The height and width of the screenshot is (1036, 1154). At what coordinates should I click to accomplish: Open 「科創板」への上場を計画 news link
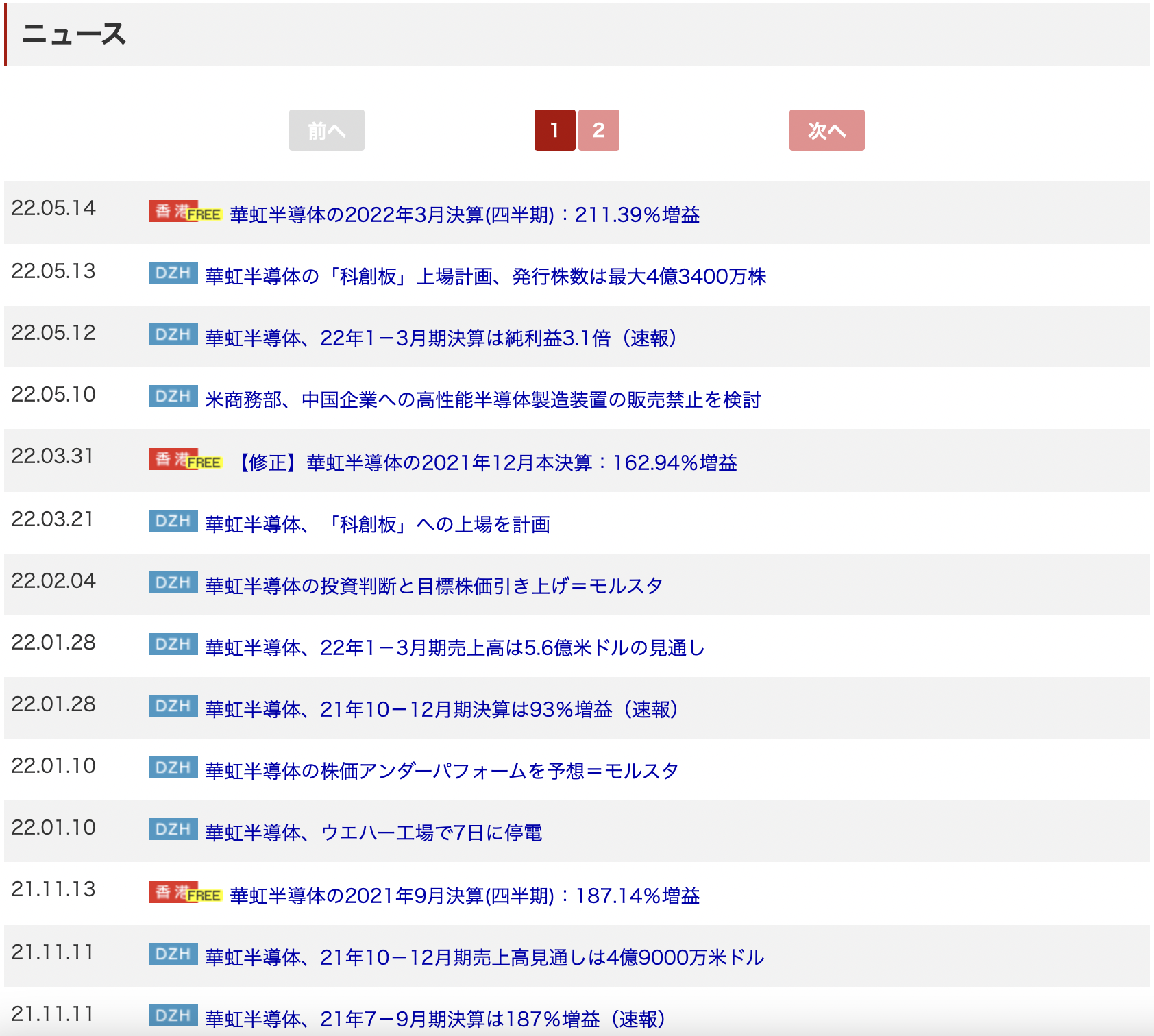coord(378,524)
